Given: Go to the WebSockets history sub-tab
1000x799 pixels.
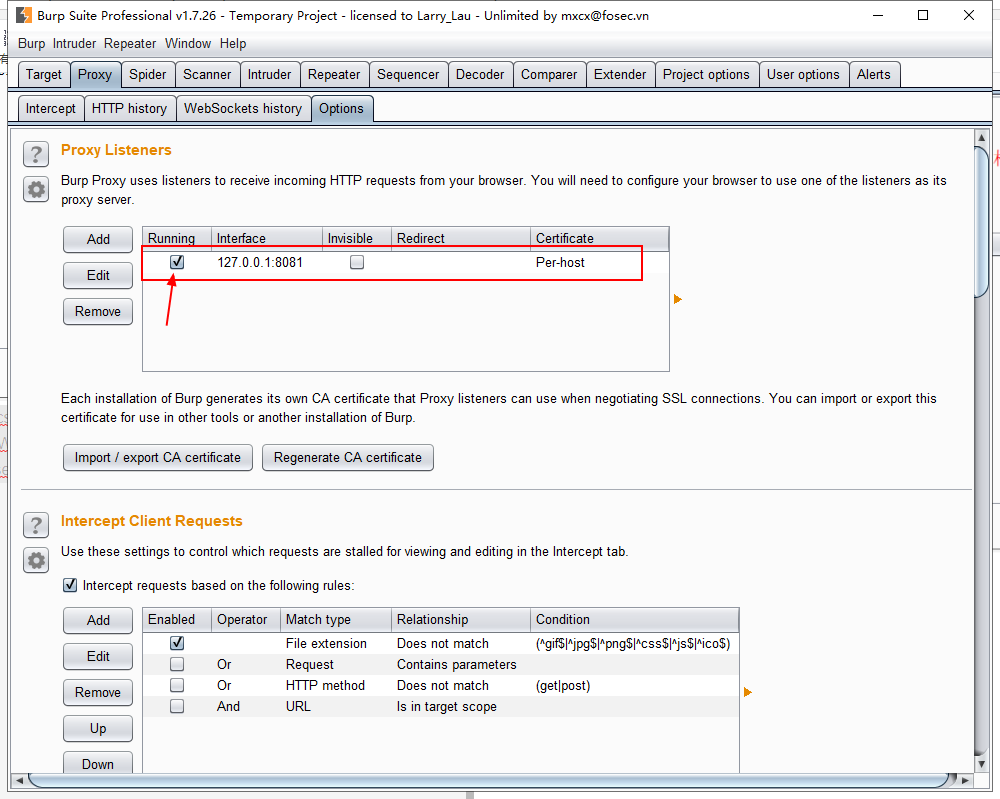Looking at the screenshot, I should point(243,108).
